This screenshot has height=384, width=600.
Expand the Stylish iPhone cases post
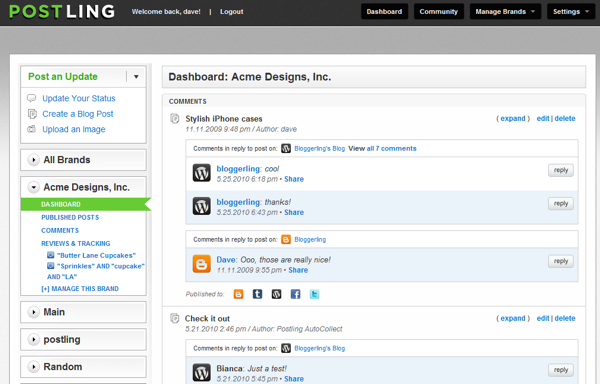[513, 119]
